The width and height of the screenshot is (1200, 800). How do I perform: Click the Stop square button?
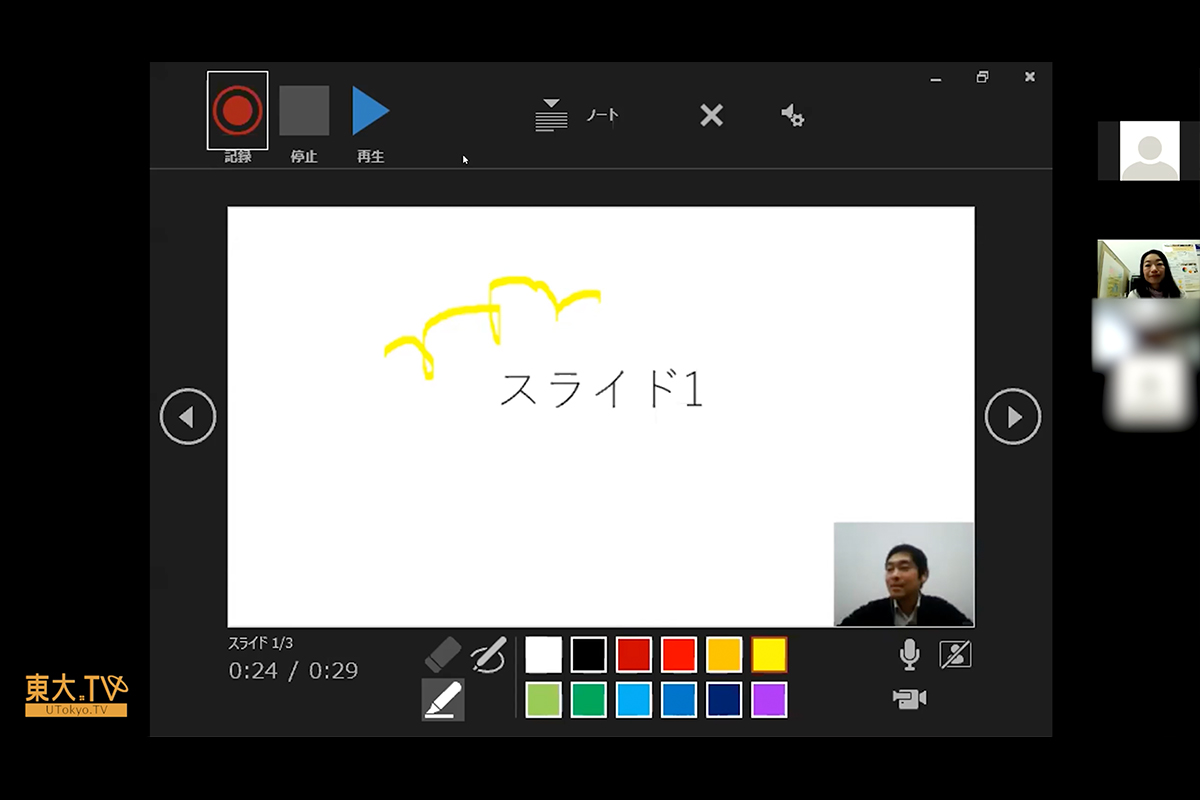click(304, 110)
